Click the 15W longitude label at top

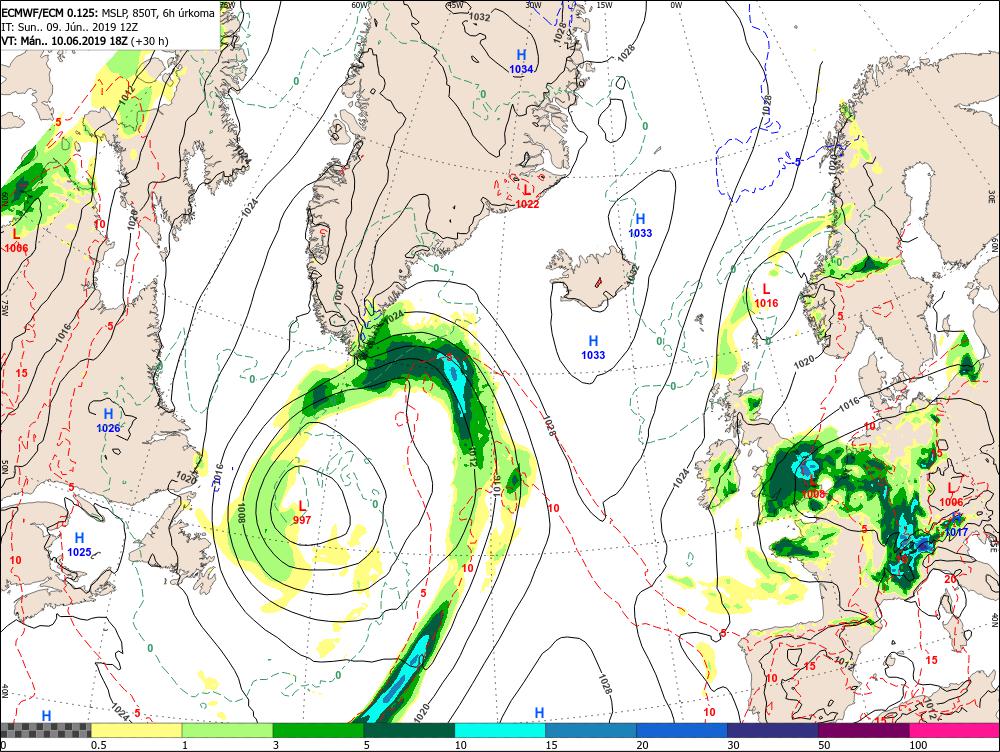[603, 5]
